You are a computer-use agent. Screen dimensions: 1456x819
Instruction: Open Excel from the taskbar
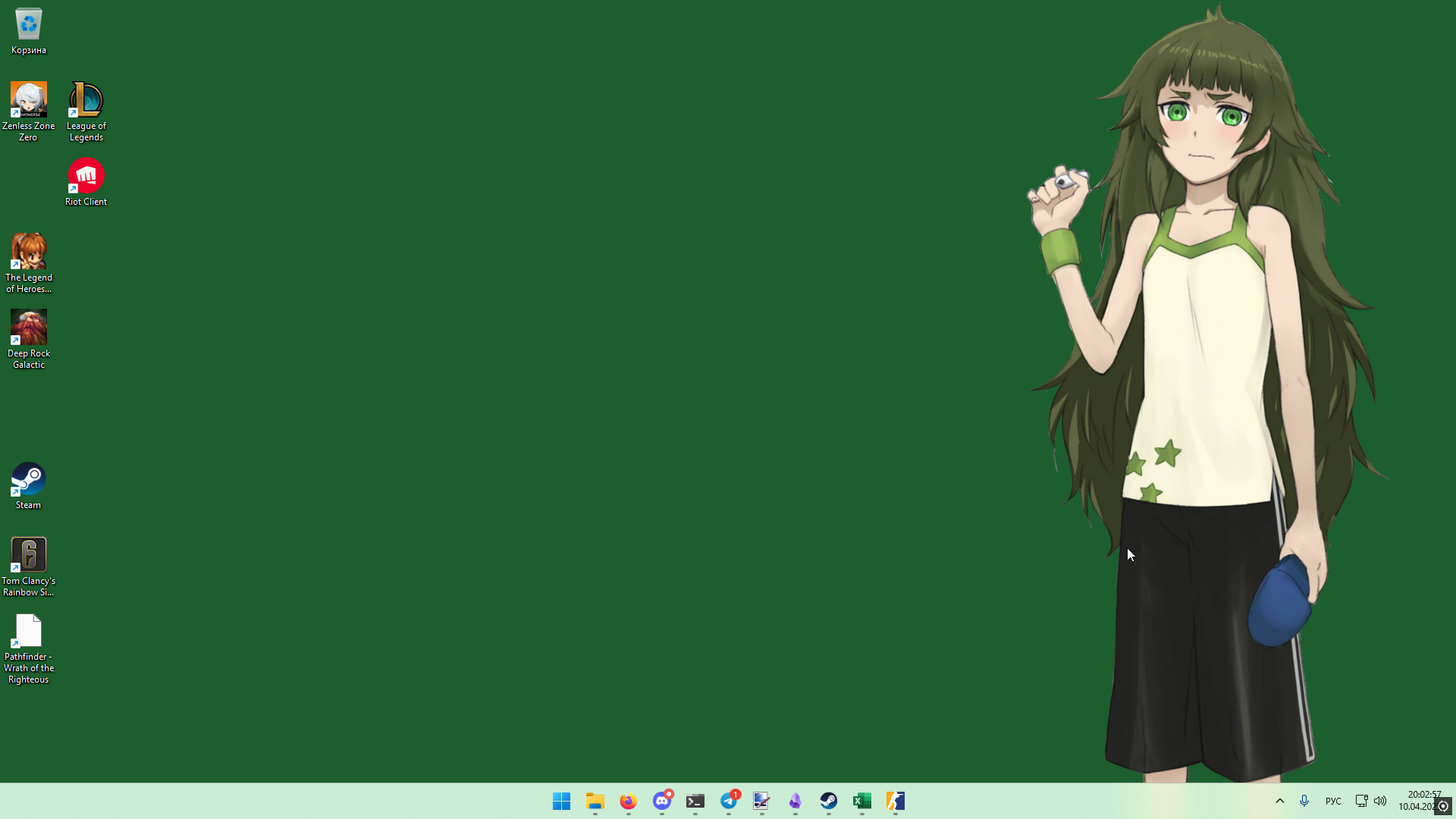pyautogui.click(x=862, y=801)
